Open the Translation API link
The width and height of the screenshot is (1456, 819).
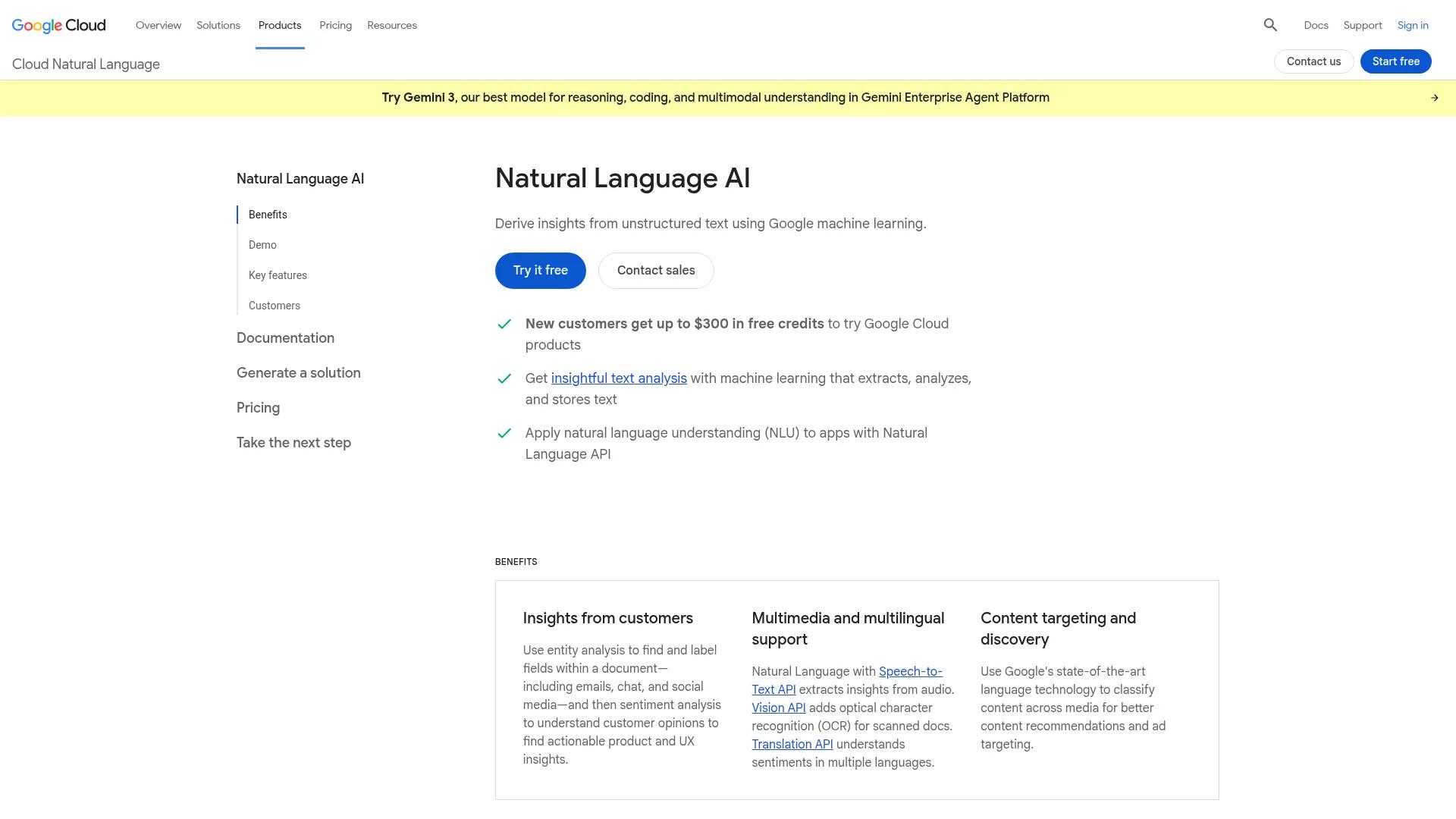click(792, 745)
